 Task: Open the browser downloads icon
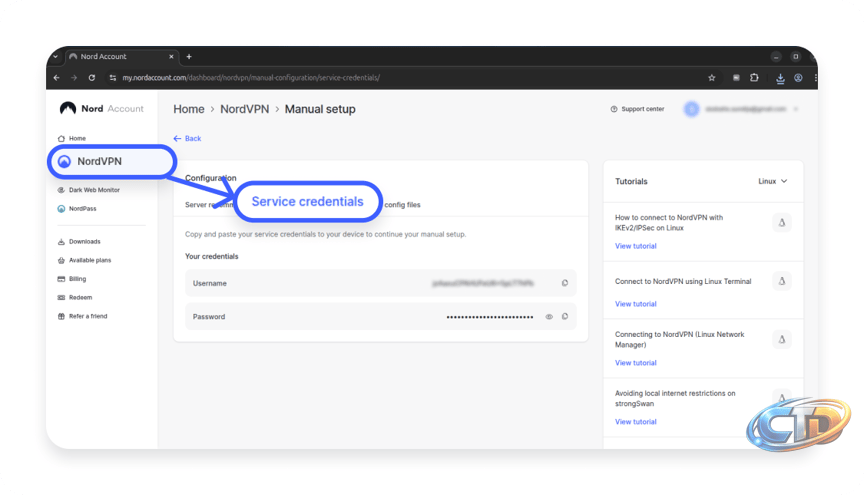pyautogui.click(x=780, y=78)
